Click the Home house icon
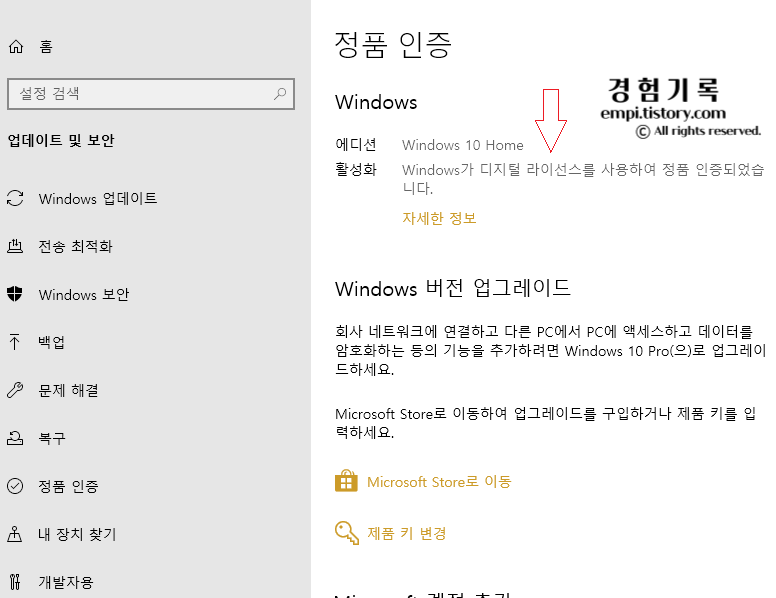The height and width of the screenshot is (598, 776). coord(16,47)
